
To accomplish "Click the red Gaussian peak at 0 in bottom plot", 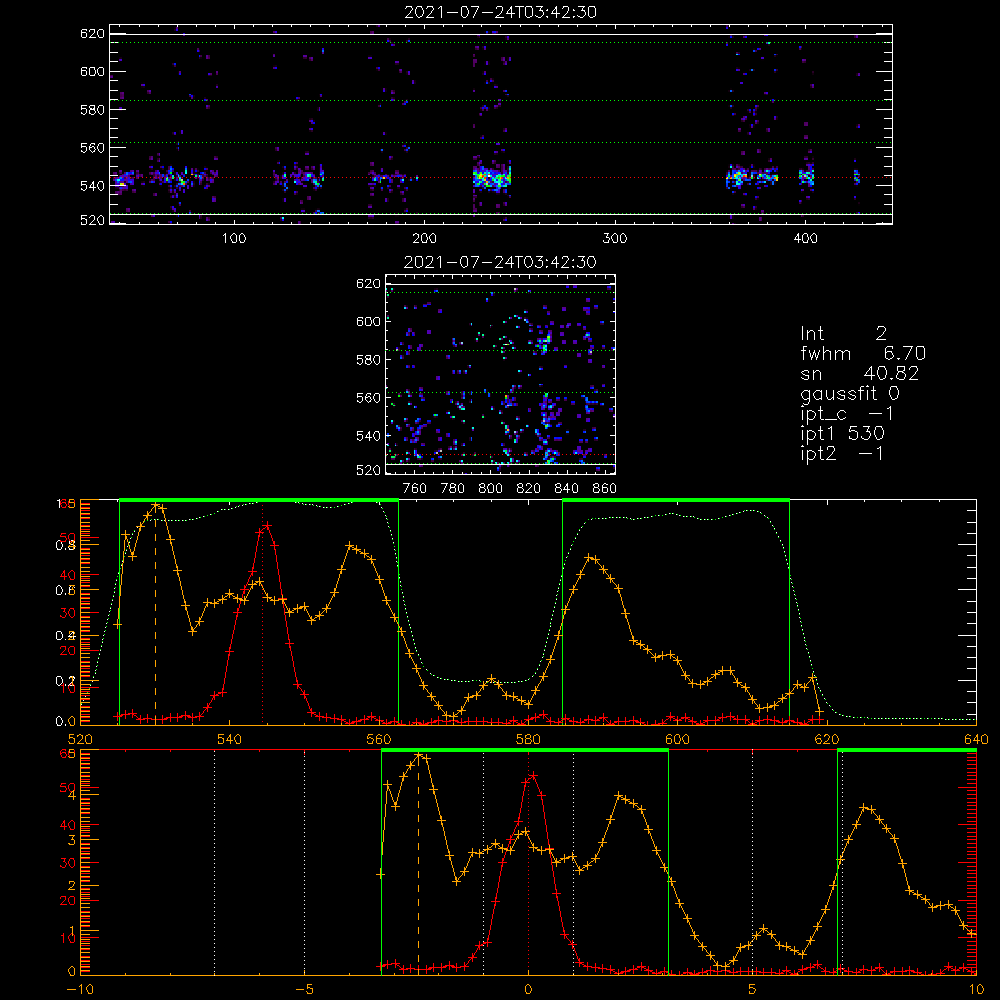I will tap(531, 776).
